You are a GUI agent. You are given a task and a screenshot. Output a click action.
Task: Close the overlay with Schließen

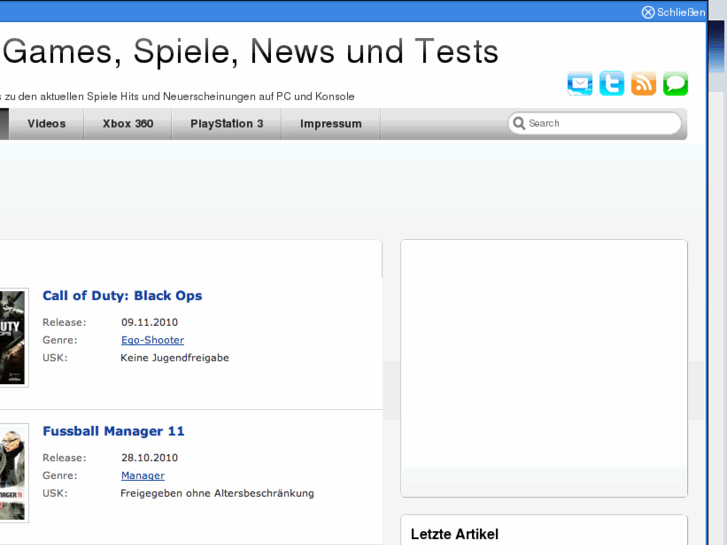point(673,12)
